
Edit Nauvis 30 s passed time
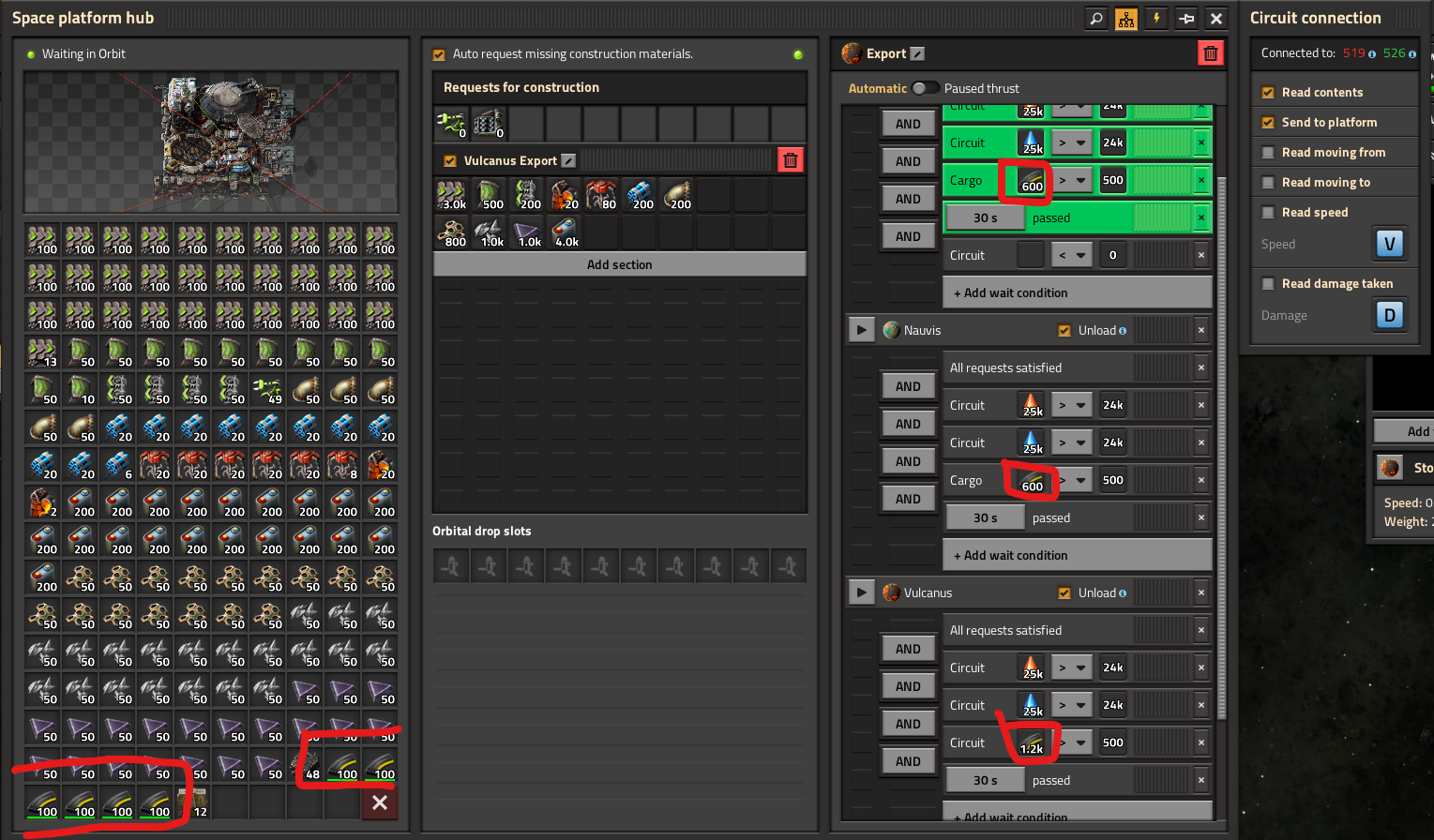tap(985, 517)
